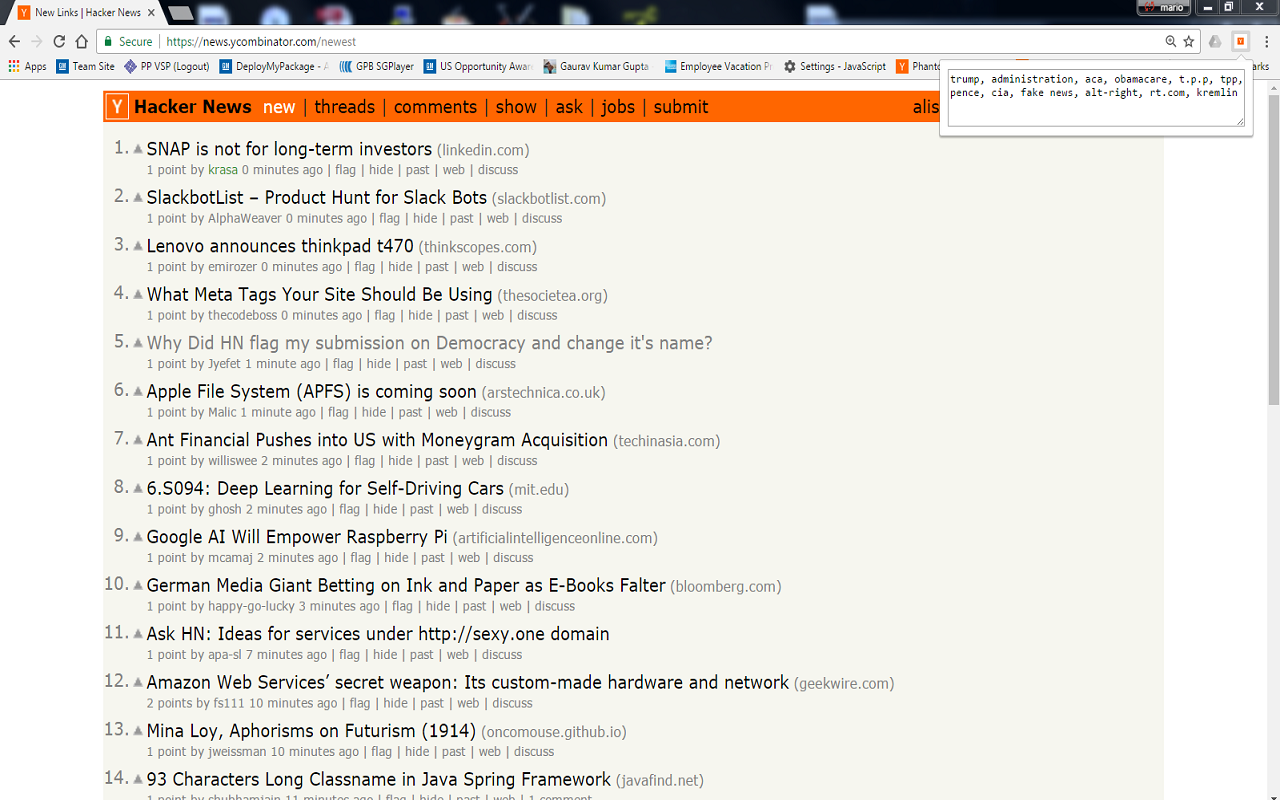Open the browser home page icon

coord(81,42)
